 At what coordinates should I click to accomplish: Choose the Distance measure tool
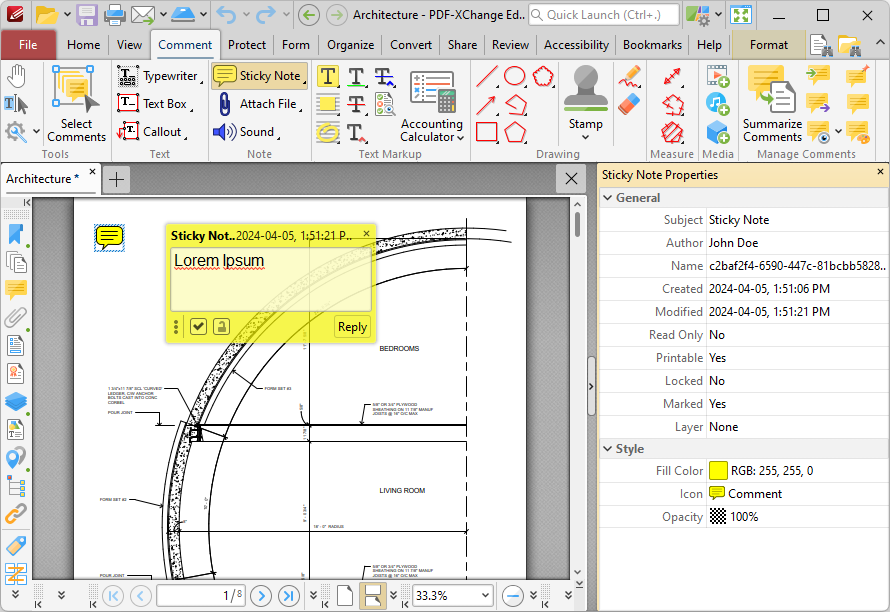point(672,77)
